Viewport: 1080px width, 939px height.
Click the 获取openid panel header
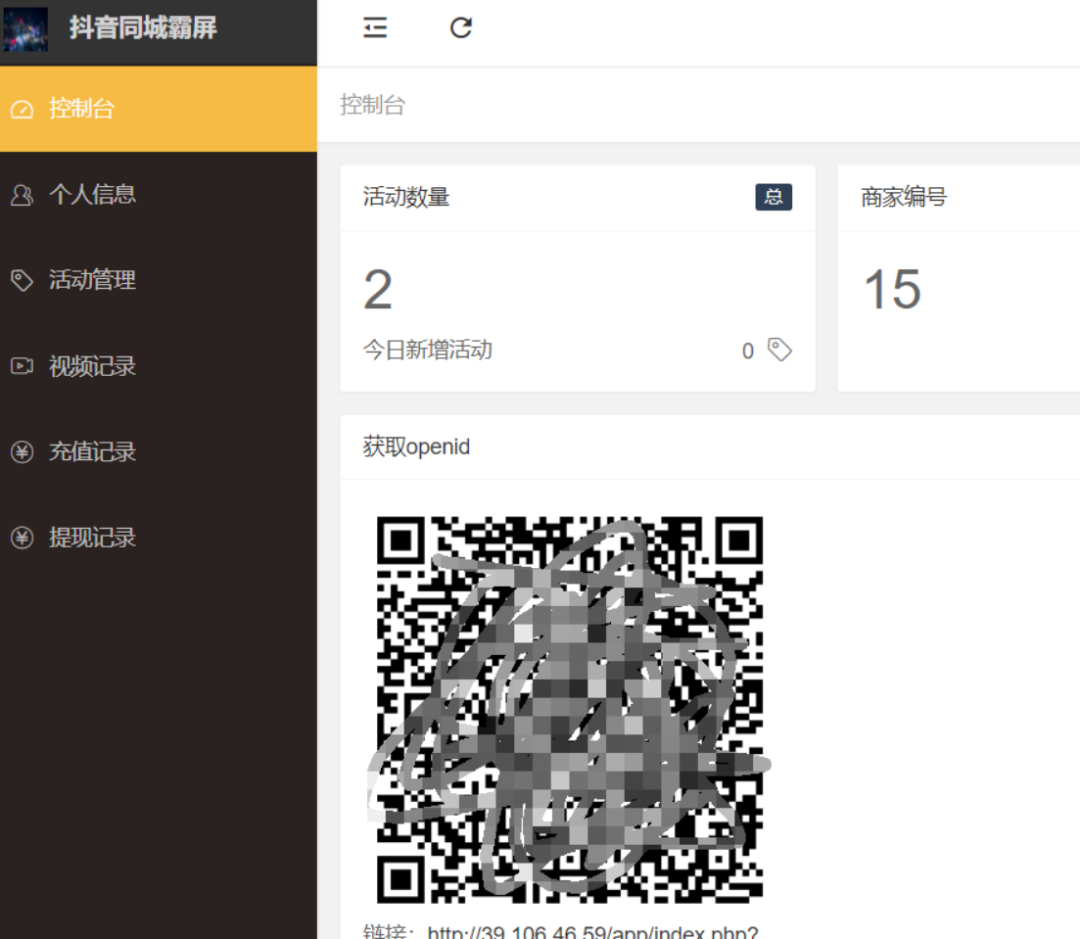point(416,447)
